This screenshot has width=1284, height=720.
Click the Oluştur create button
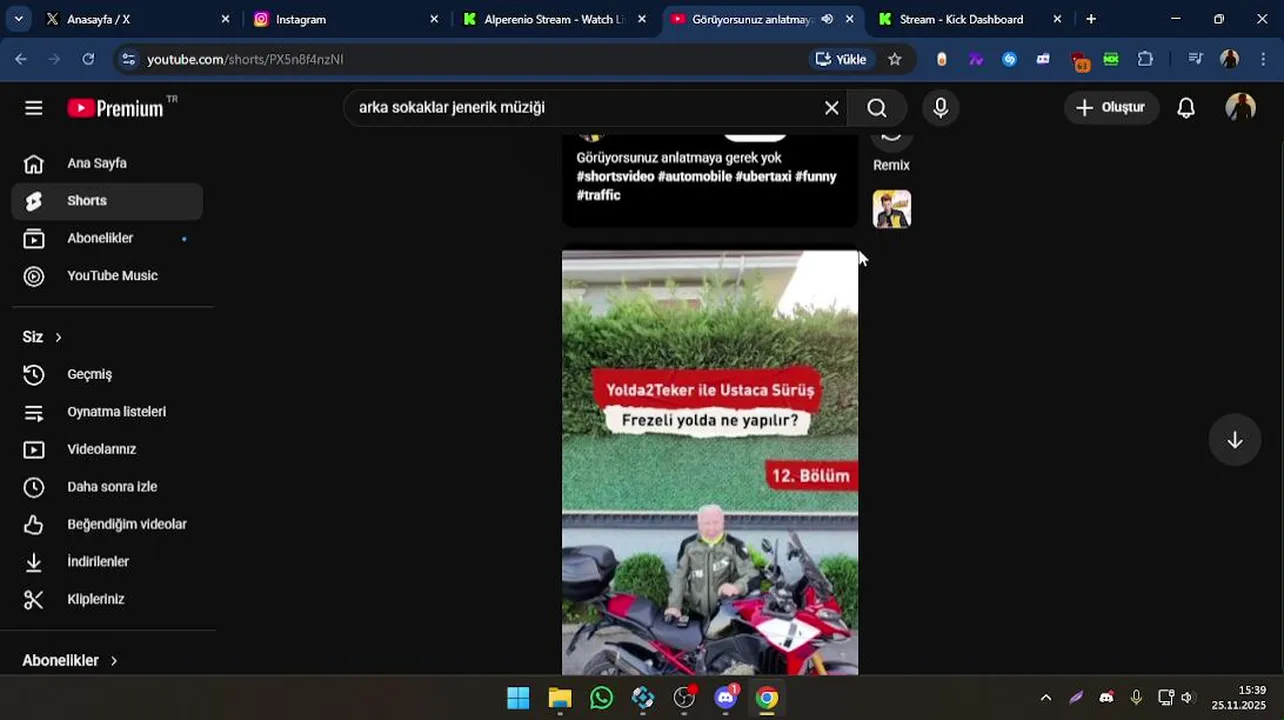tap(1111, 107)
